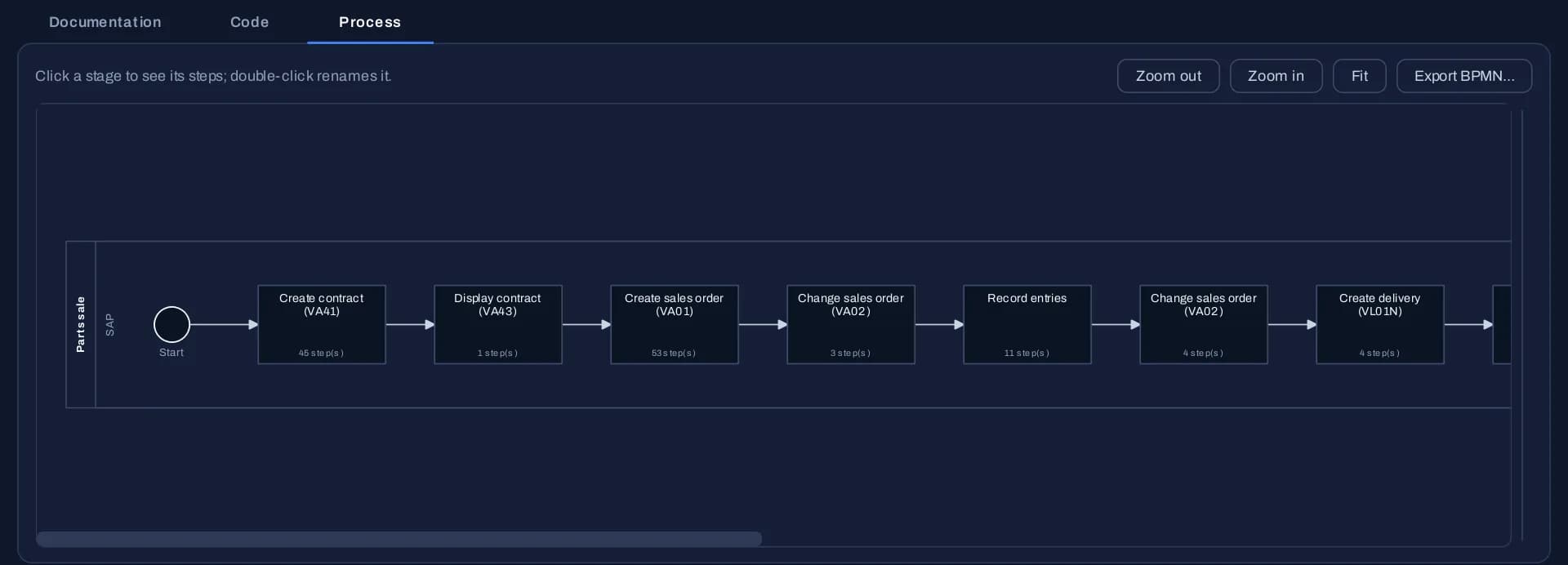Open the Code tab
1568x565 pixels.
point(249,22)
